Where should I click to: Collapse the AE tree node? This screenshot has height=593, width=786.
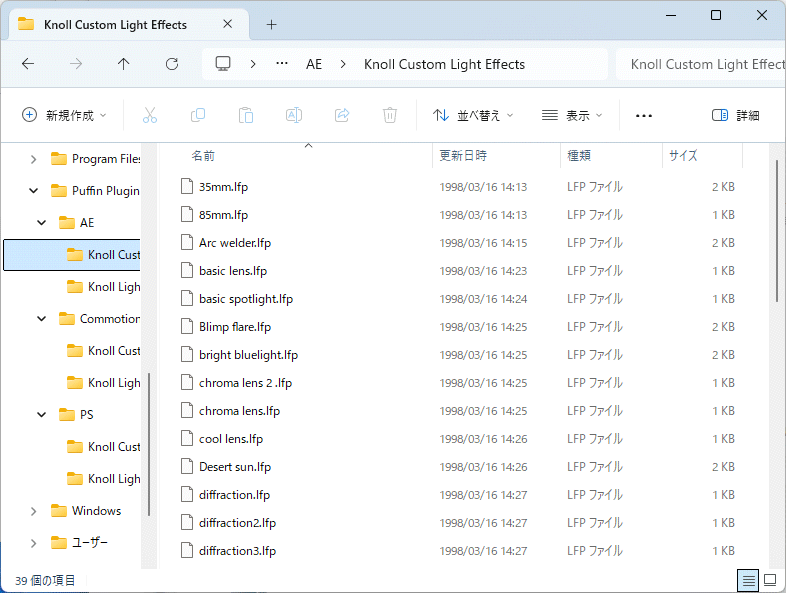42,223
